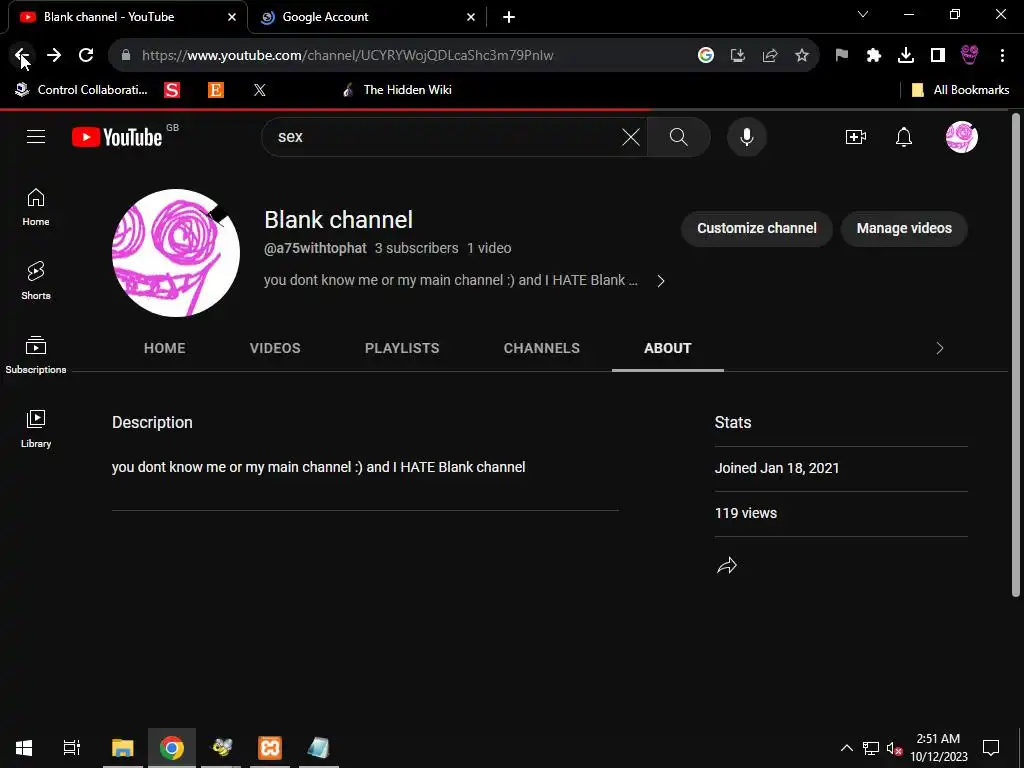Open the Chrome extensions puzzle icon

(874, 56)
